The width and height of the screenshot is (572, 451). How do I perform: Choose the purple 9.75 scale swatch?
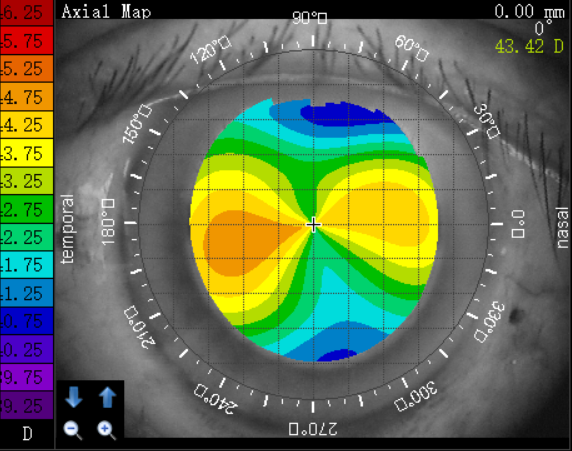(x=26, y=377)
